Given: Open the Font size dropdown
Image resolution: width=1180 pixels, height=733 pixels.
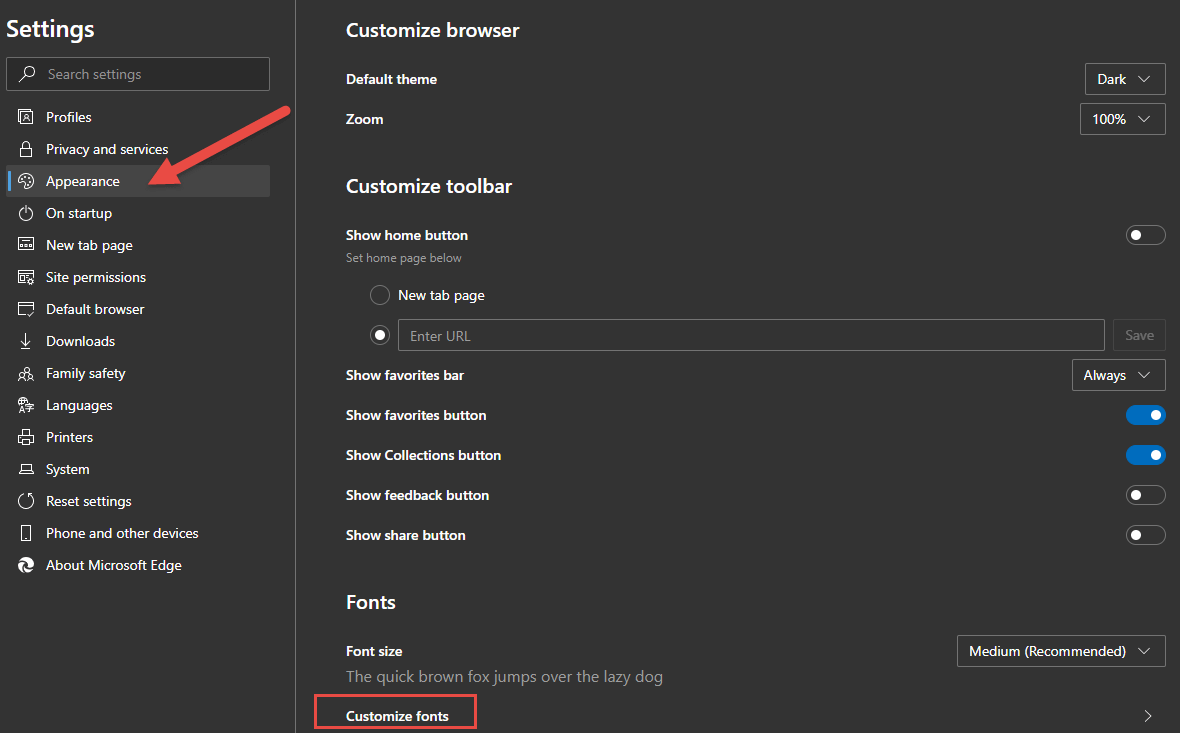Looking at the screenshot, I should click(x=1060, y=651).
